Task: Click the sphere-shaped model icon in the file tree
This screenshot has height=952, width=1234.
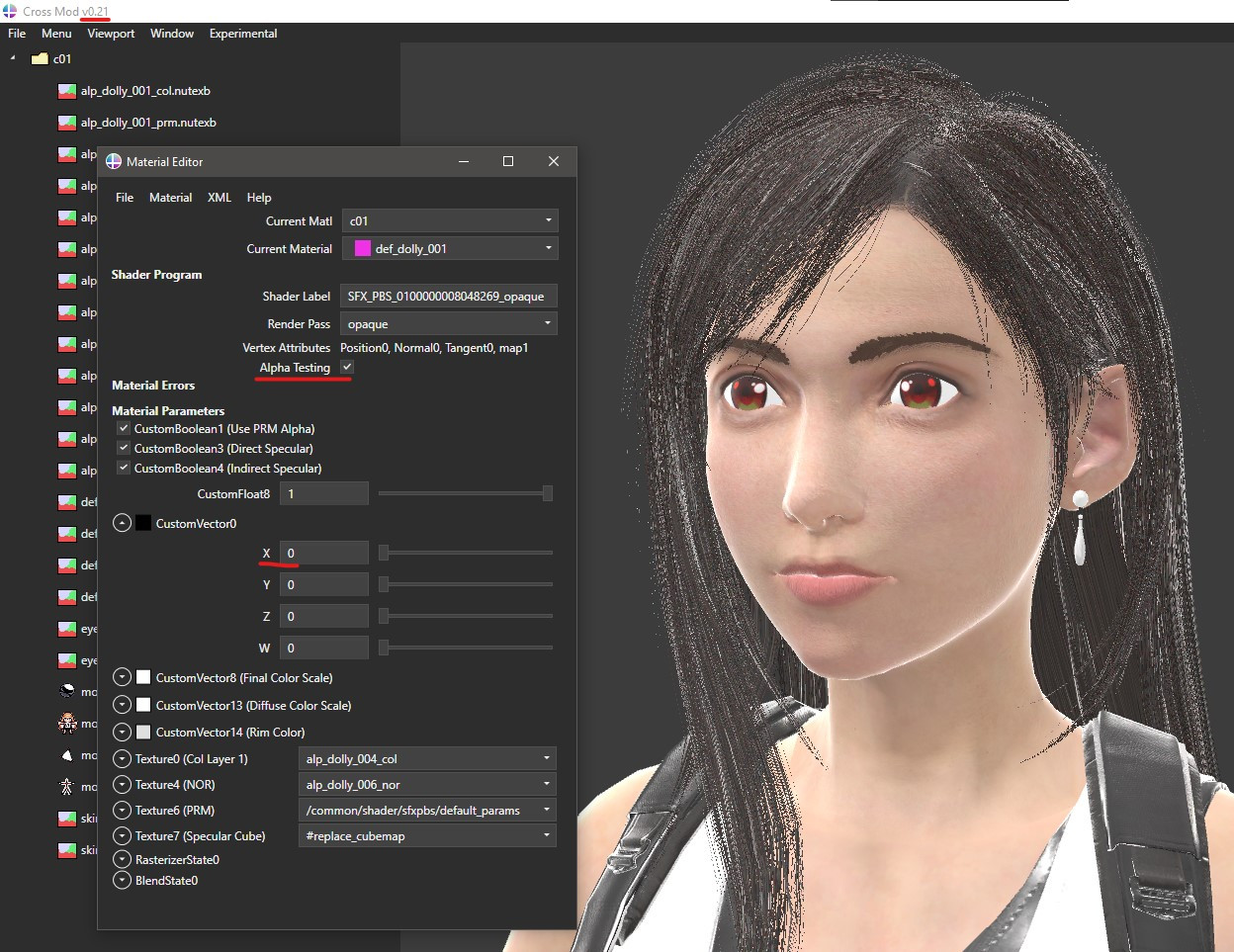Action: pos(66,691)
